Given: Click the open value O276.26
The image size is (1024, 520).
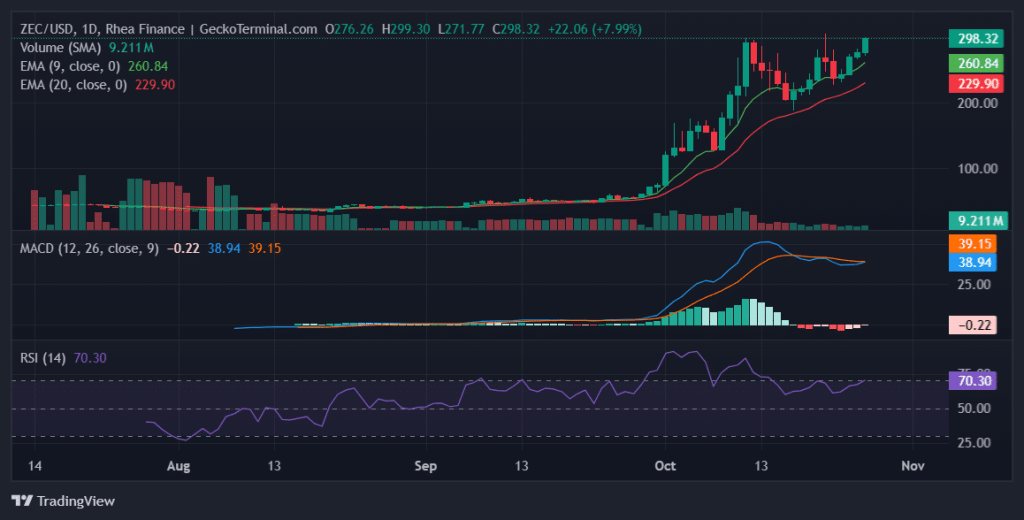Looking at the screenshot, I should tap(349, 29).
